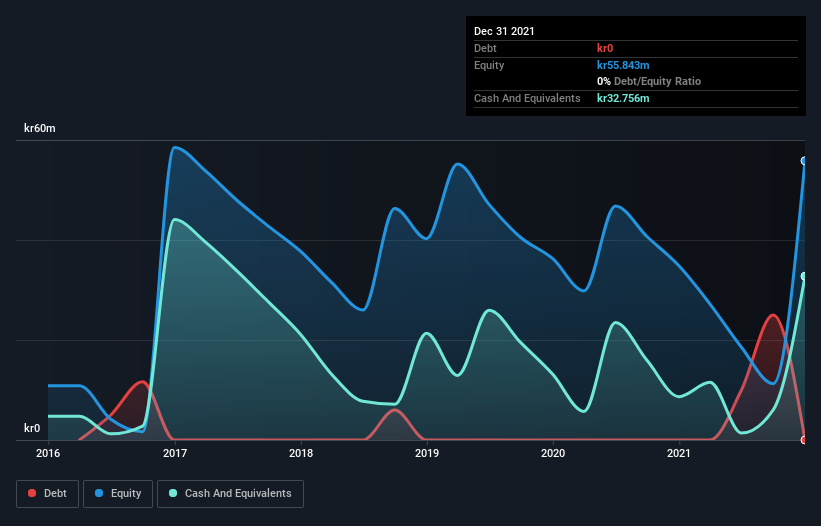This screenshot has height=526, width=821.
Task: Select the Cash endpoint marker at Dec 2021
Action: (x=804, y=276)
